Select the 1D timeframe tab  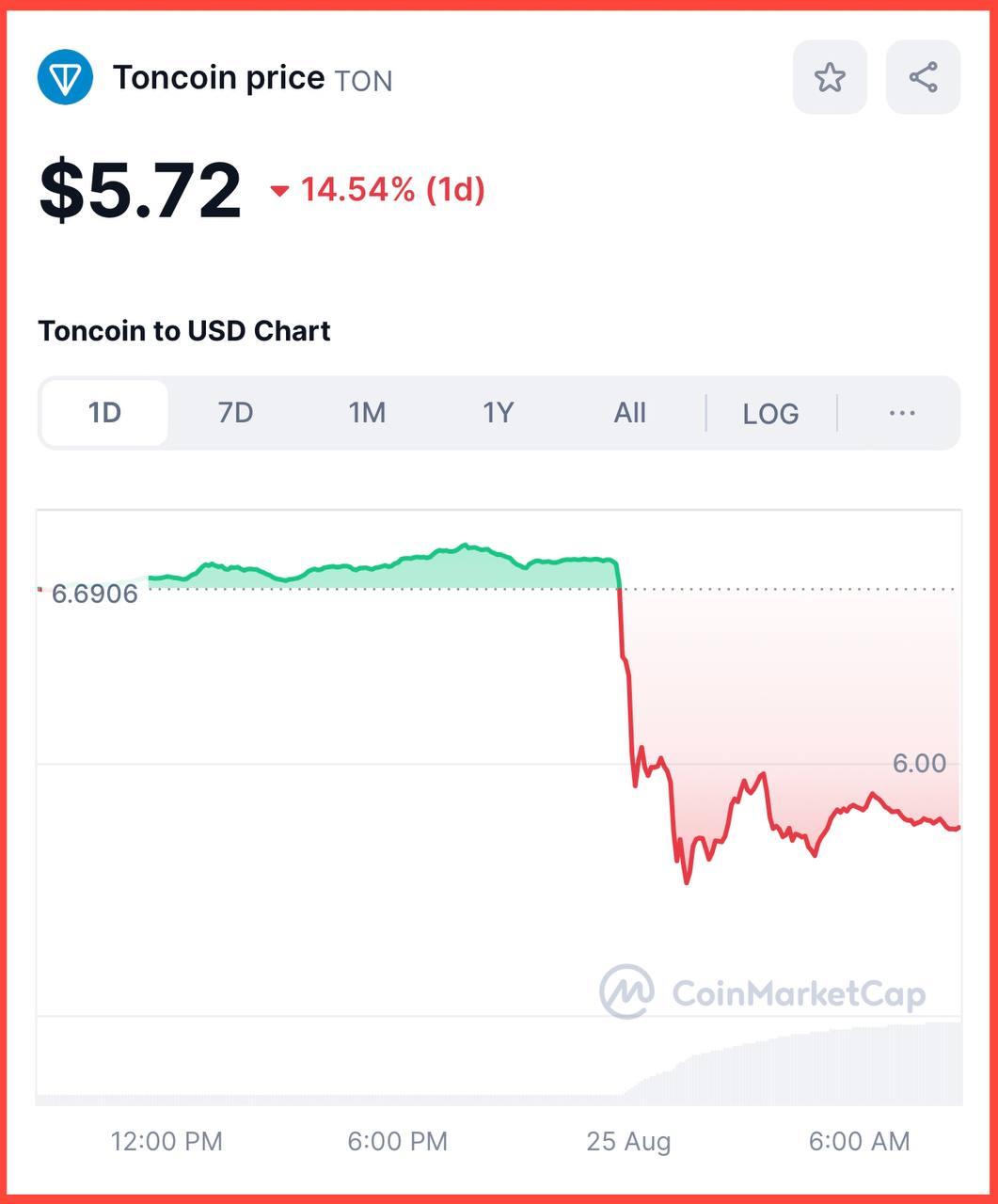tap(104, 413)
